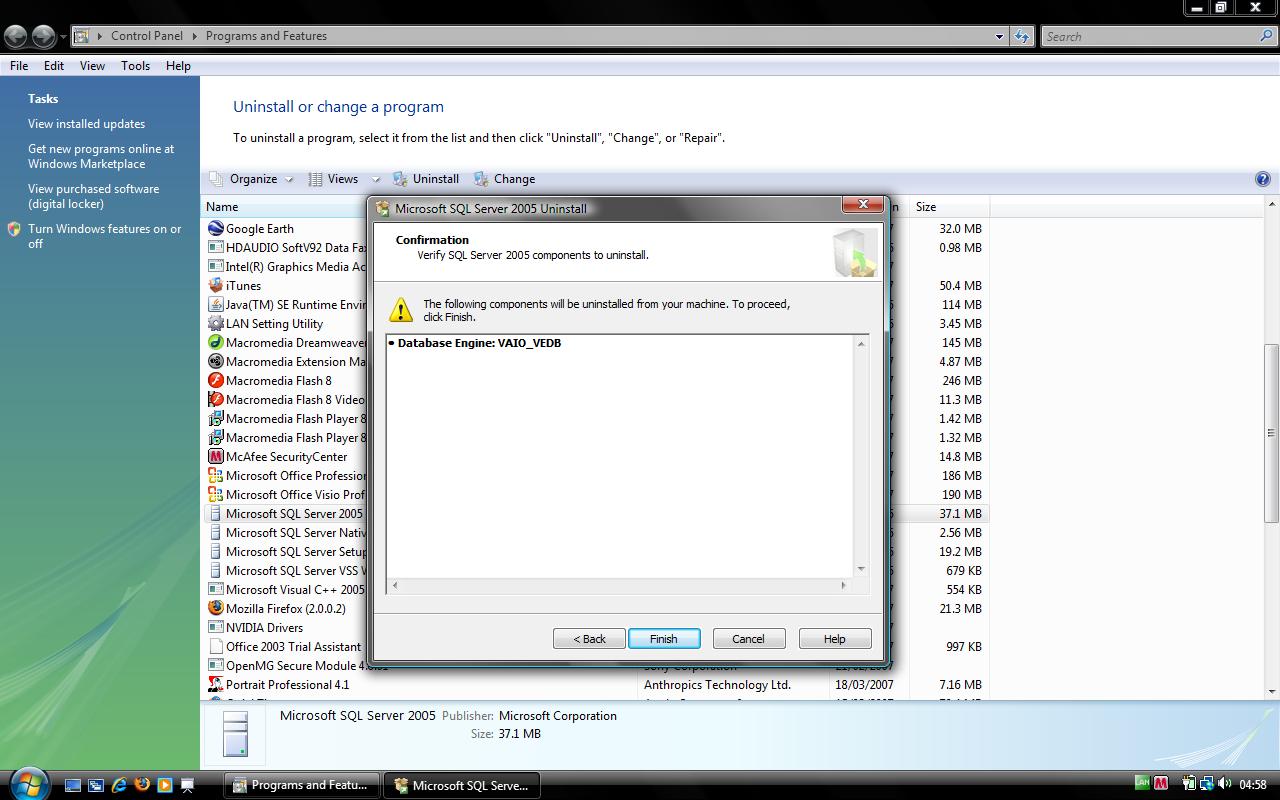Screen dimensions: 1280x800
Task: Click the dialog list horizontal scrollbar
Action: [619, 585]
